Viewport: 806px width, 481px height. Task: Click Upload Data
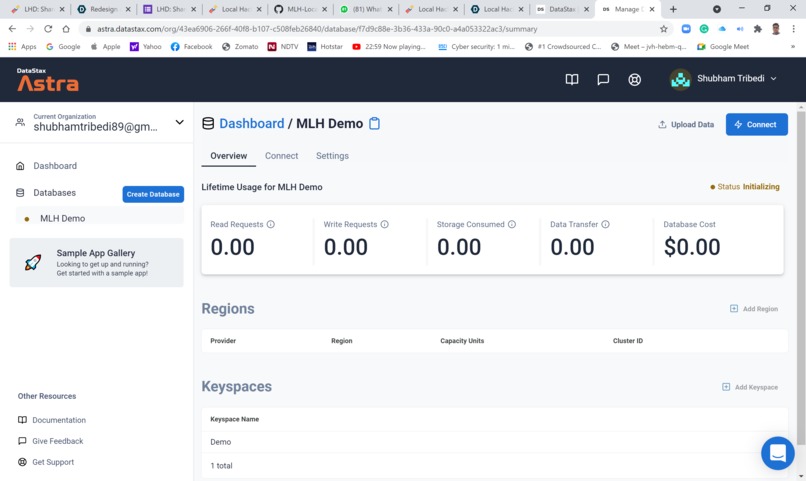(x=686, y=124)
